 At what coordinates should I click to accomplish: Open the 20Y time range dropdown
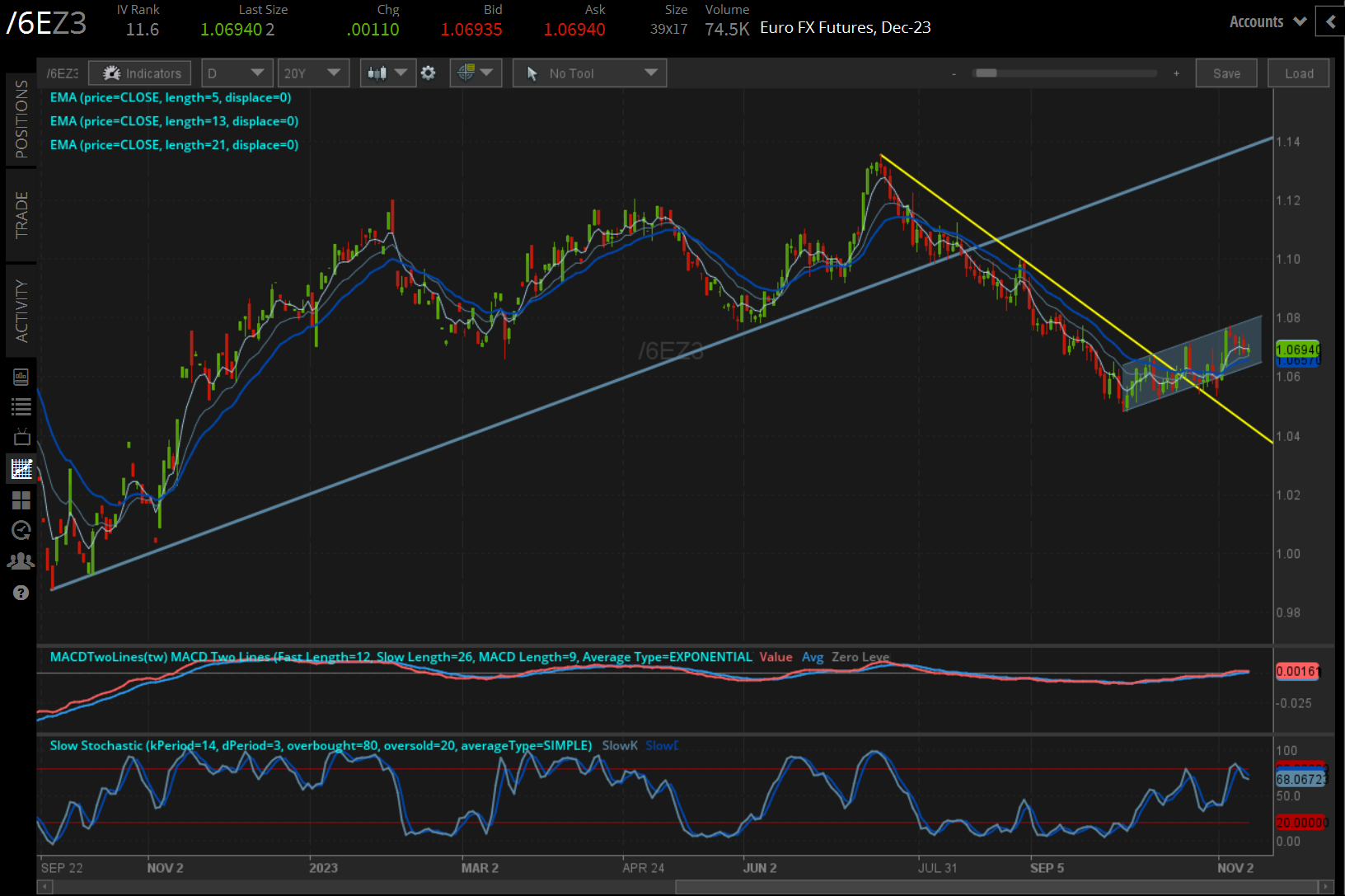tap(312, 73)
